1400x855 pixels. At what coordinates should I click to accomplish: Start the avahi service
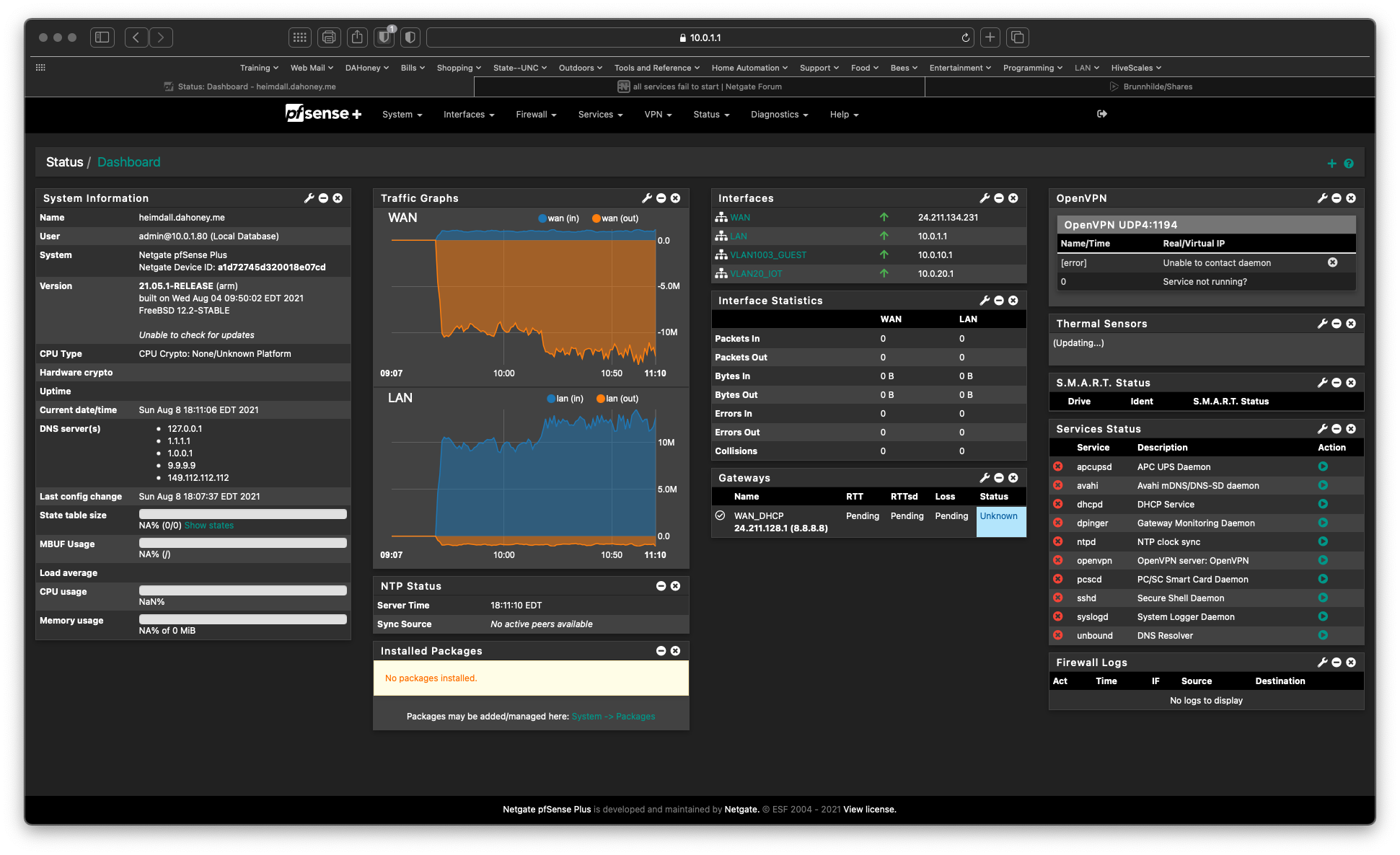1323,485
